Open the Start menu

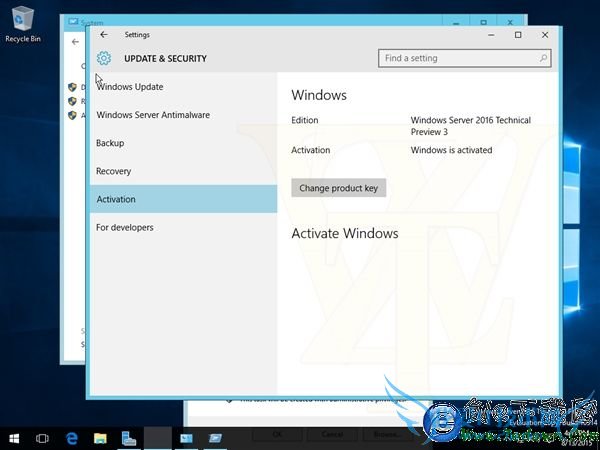tap(14, 438)
